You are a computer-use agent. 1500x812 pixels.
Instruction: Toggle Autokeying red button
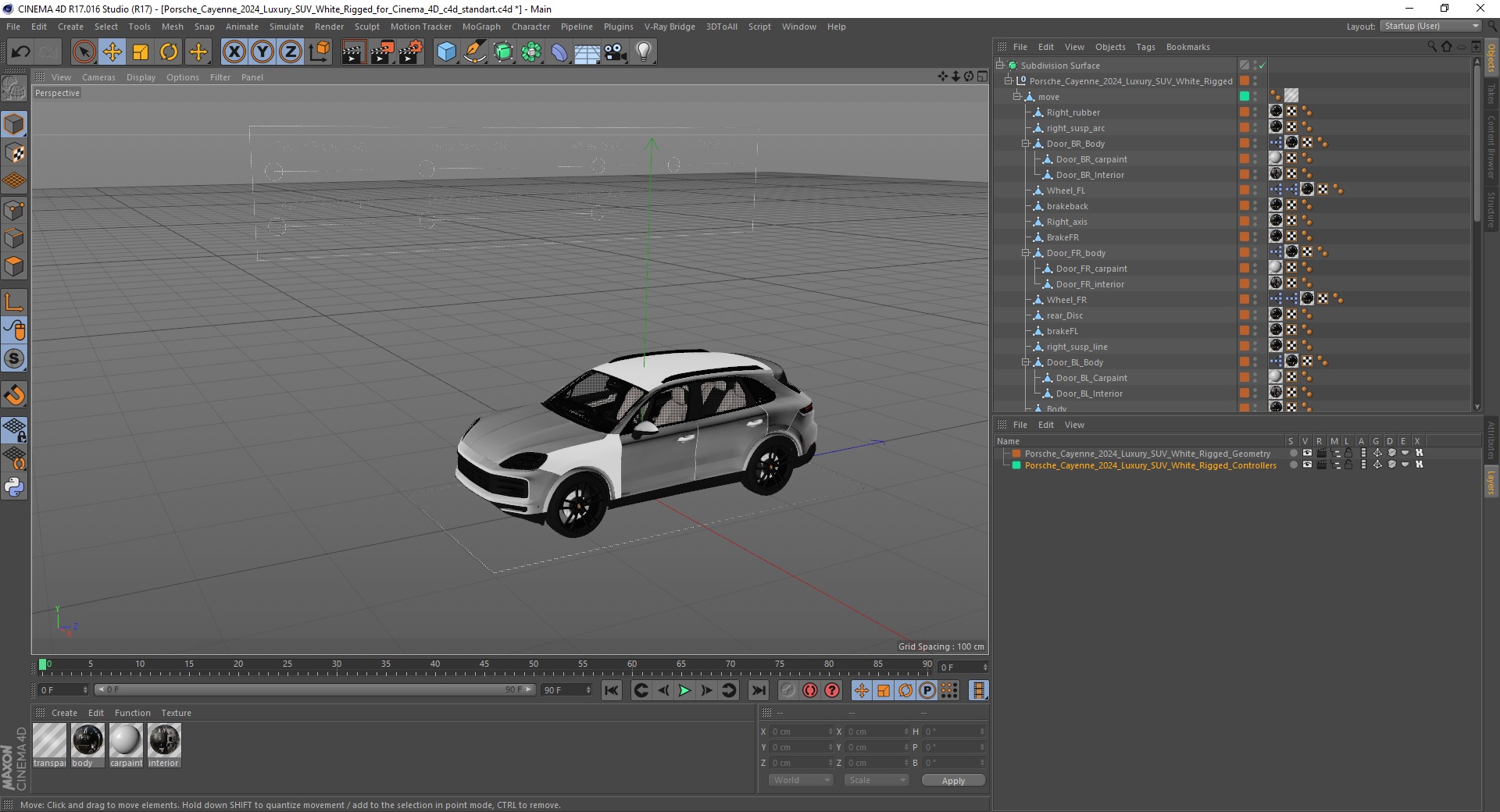pyautogui.click(x=810, y=690)
